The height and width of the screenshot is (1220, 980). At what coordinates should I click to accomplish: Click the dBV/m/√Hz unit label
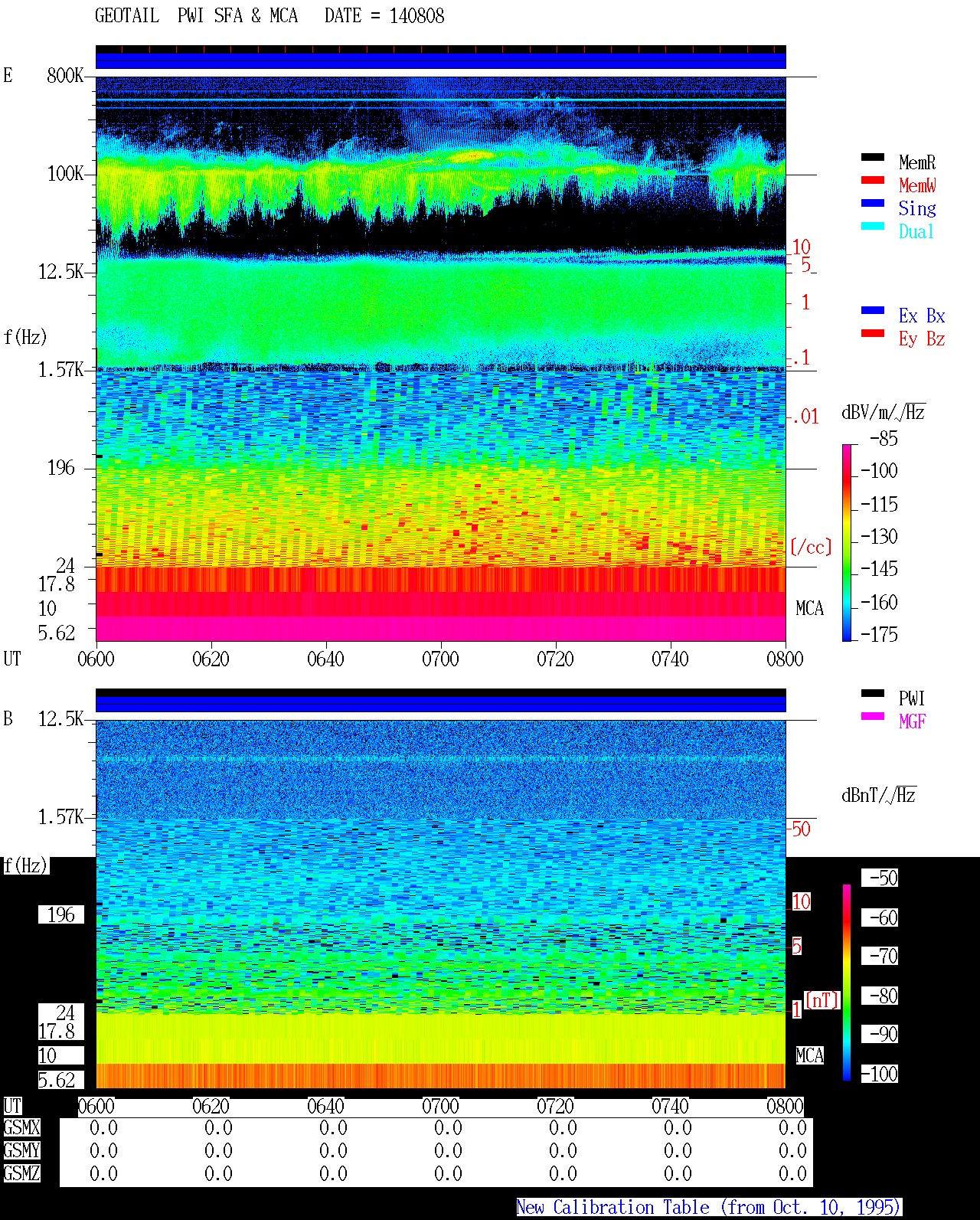point(884,412)
